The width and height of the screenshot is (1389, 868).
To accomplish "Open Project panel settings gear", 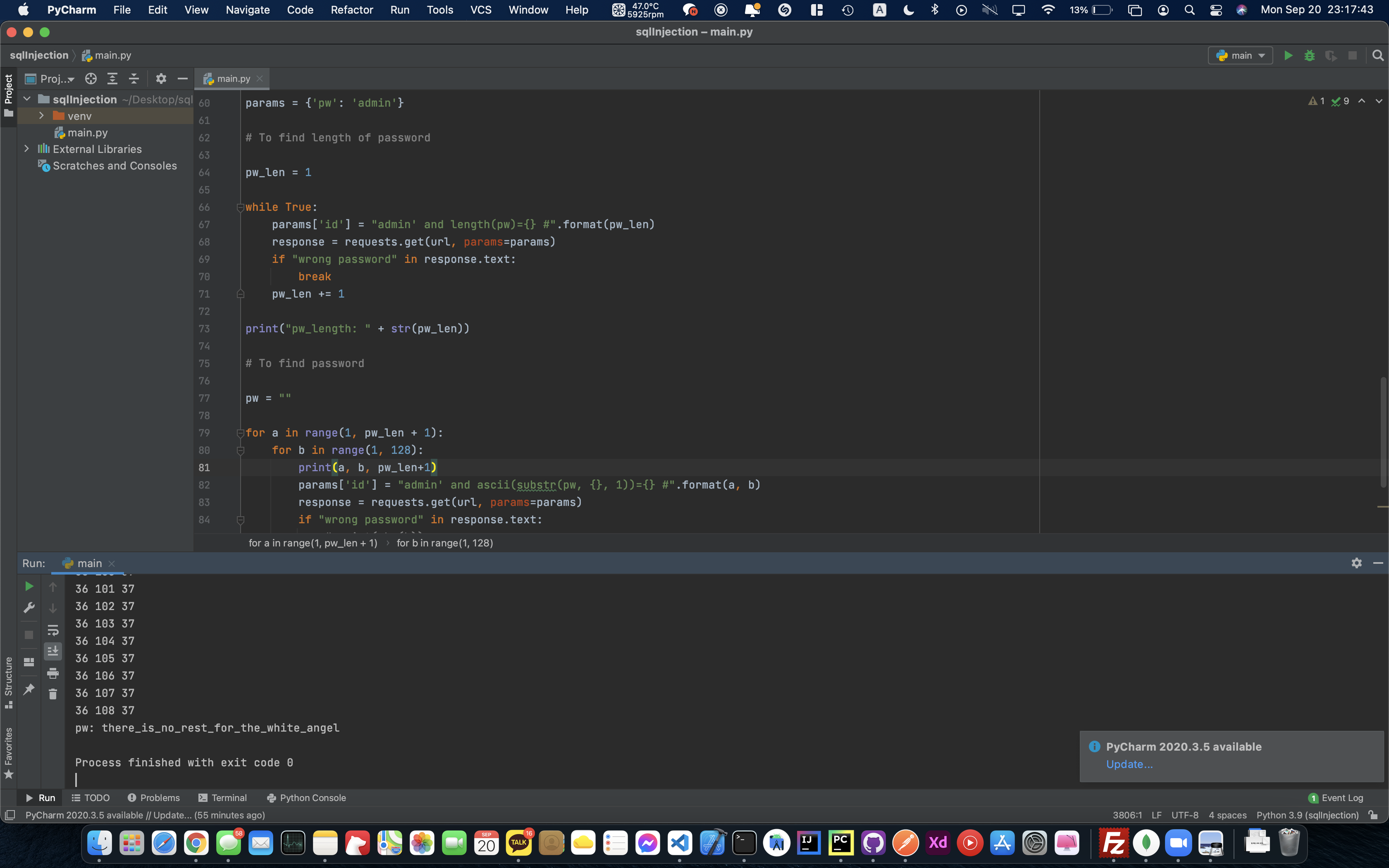I will point(161,79).
